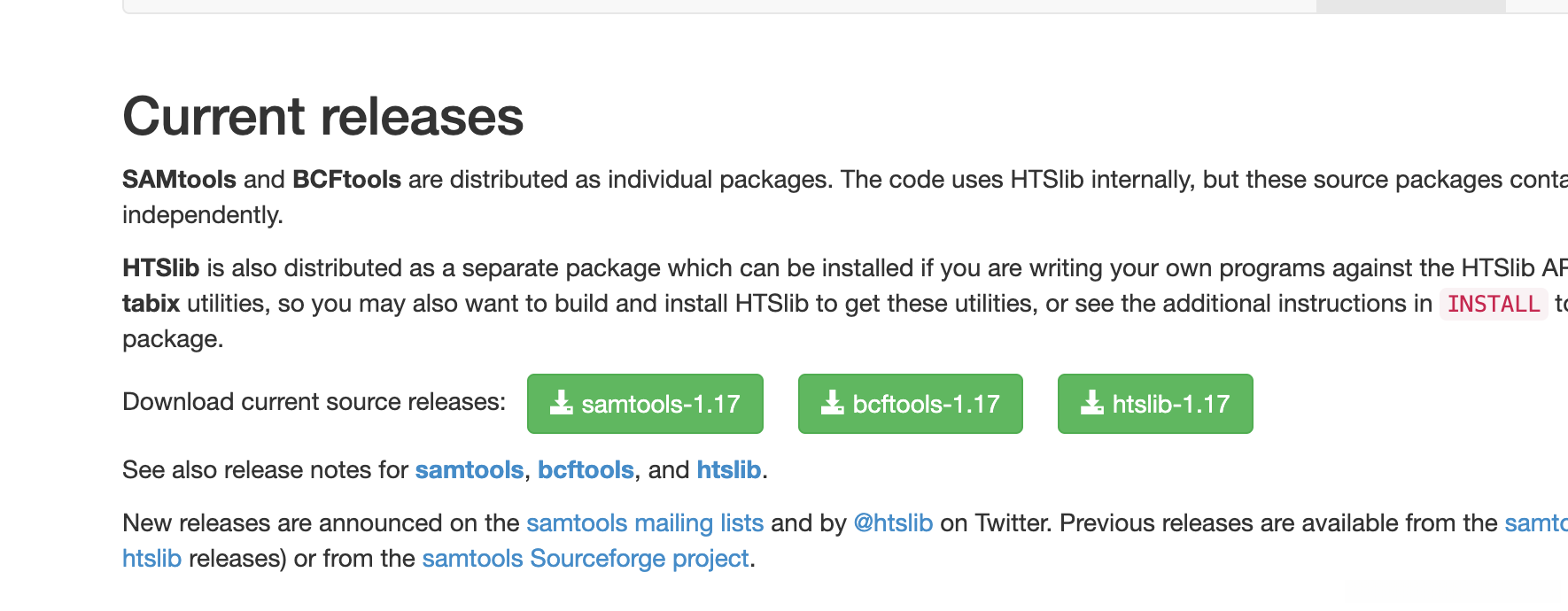Click the cut-off samtools link at right edge

click(x=1536, y=522)
